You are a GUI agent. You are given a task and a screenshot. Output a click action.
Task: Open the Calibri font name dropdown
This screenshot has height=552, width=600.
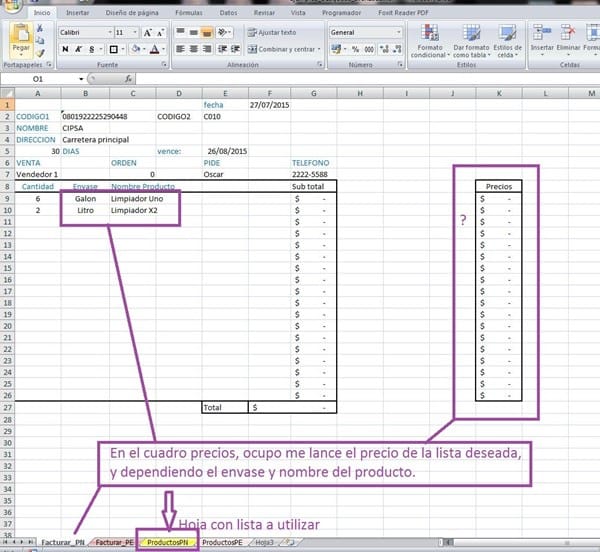(110, 33)
